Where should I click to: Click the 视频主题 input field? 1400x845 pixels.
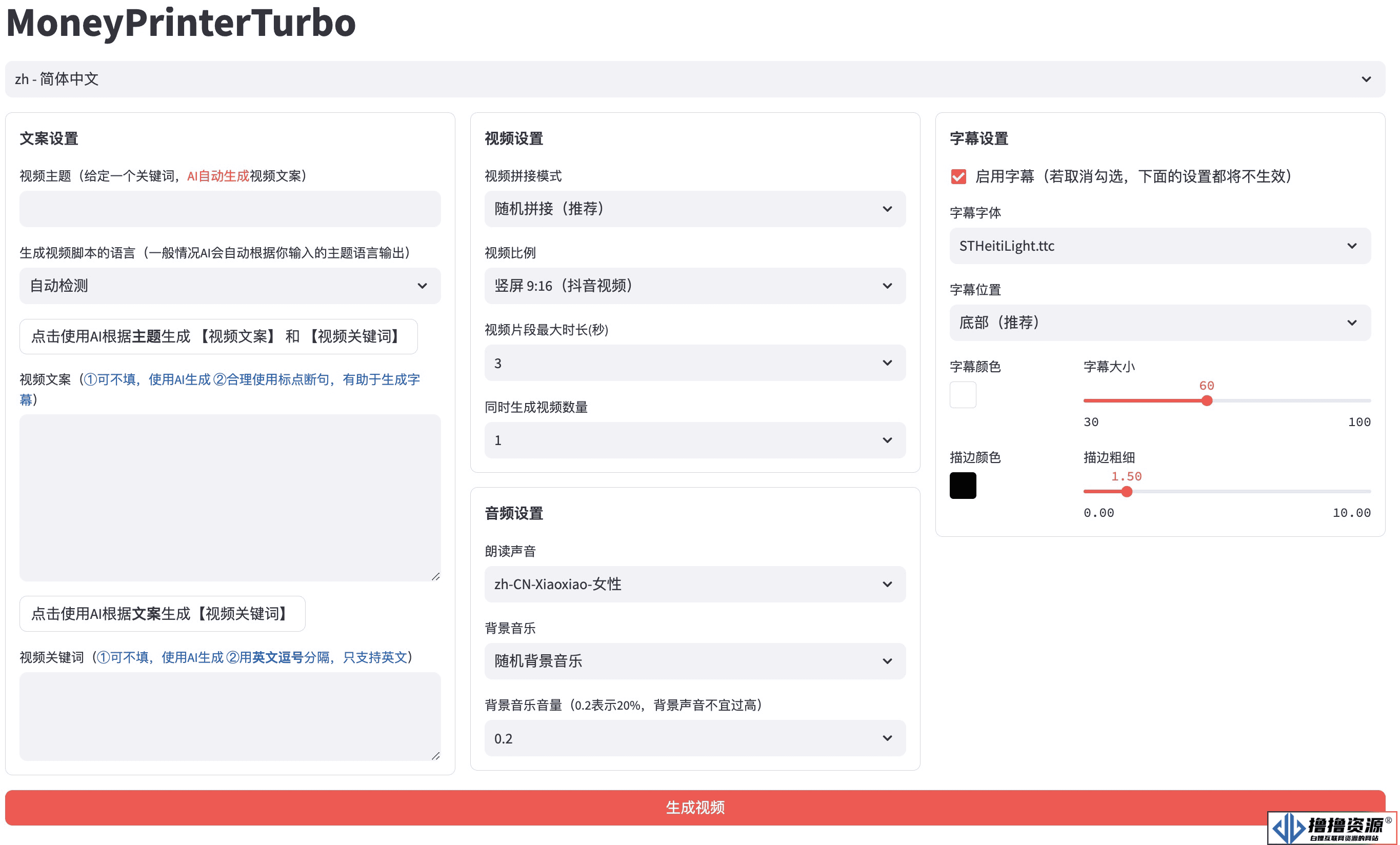point(230,209)
